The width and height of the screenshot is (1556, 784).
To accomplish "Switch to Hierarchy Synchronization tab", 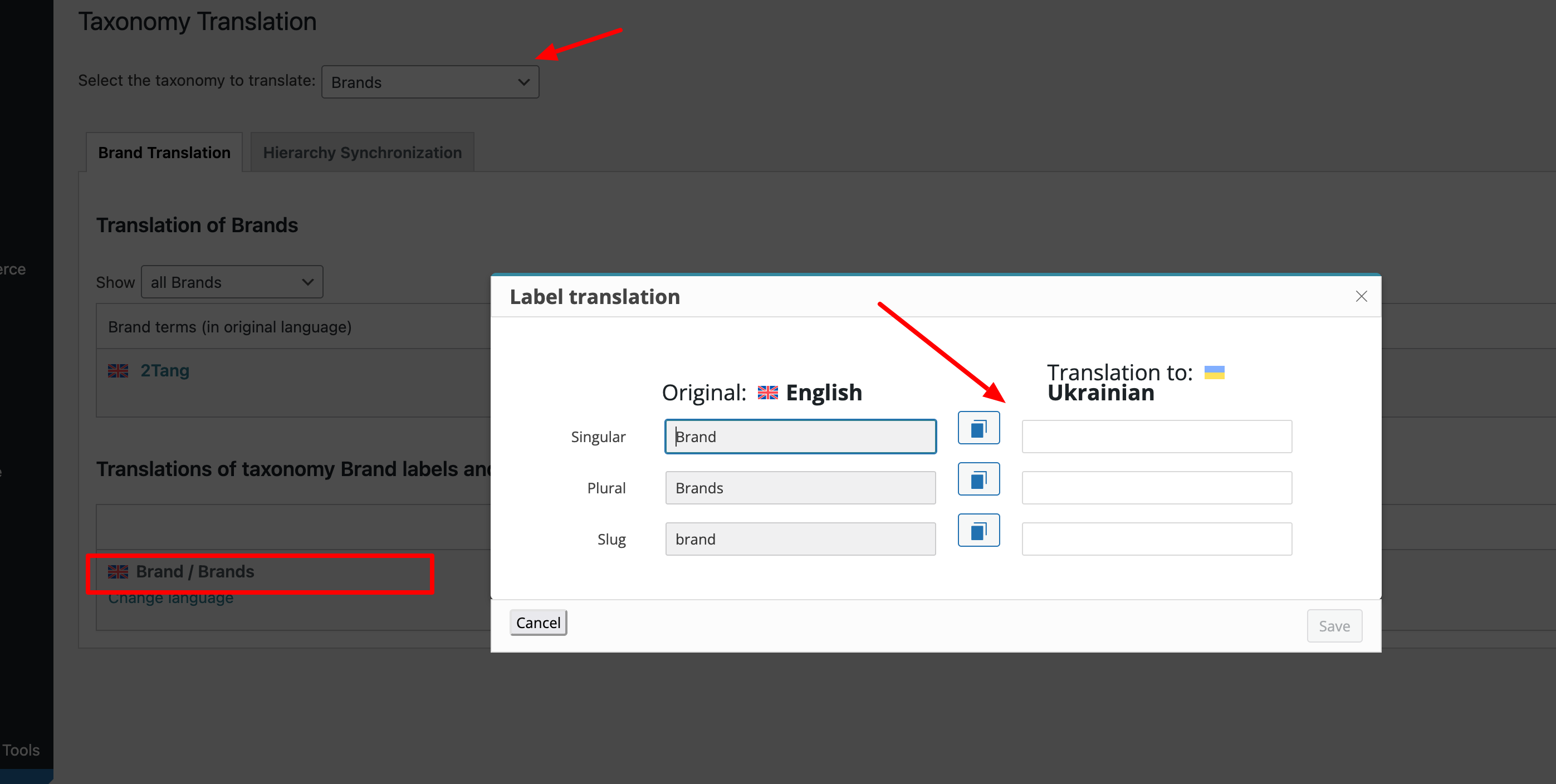I will (x=363, y=152).
